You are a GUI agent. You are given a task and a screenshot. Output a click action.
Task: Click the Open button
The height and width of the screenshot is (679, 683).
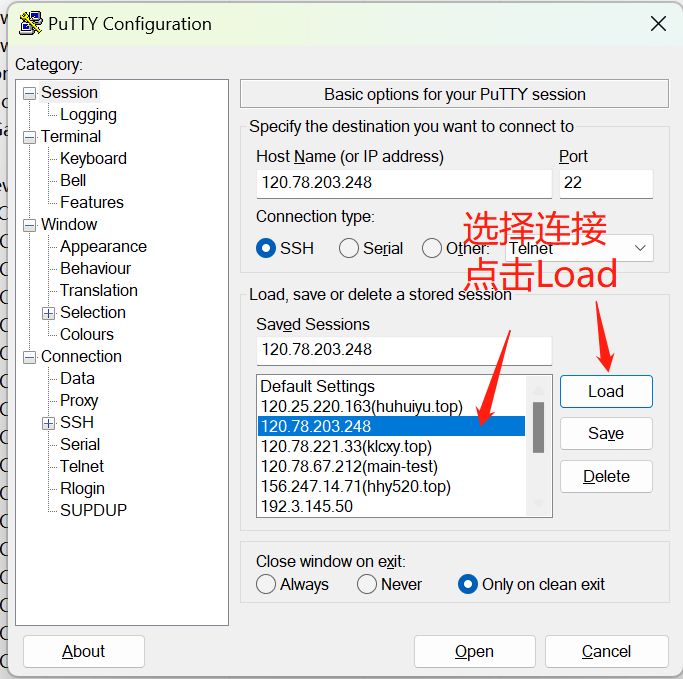tap(474, 652)
